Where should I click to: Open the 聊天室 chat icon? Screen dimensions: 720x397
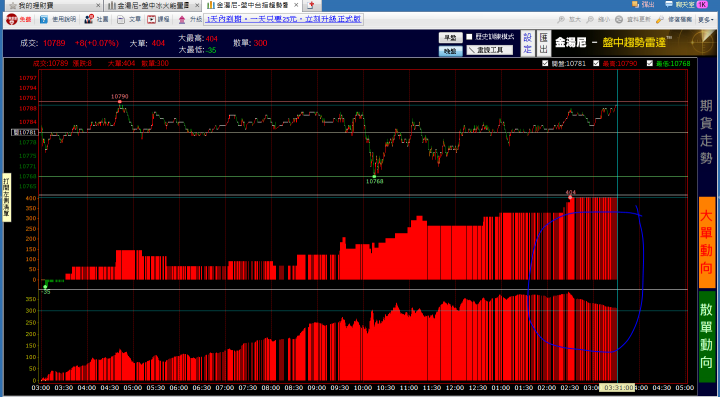(669, 5)
